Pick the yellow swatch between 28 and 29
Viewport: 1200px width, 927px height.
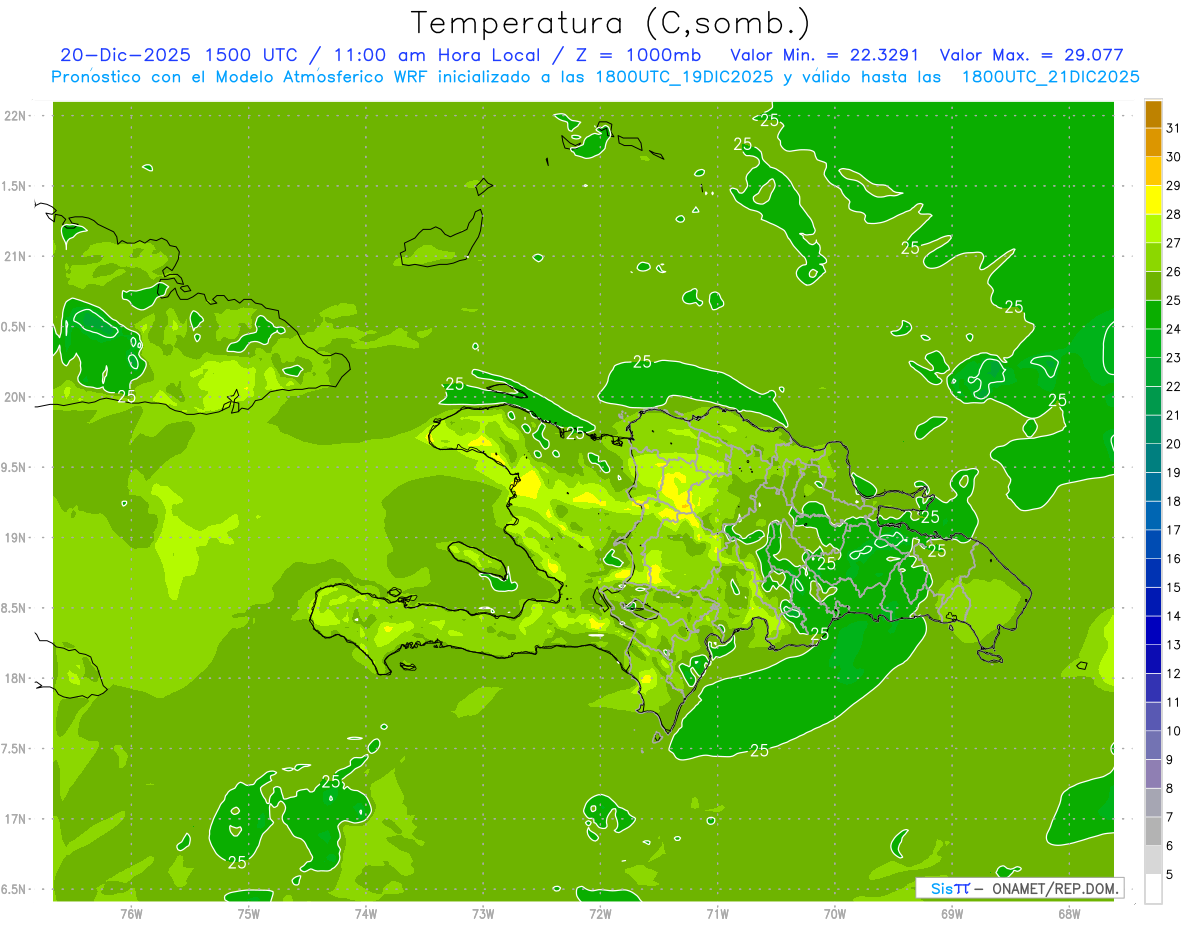[x=1153, y=200]
